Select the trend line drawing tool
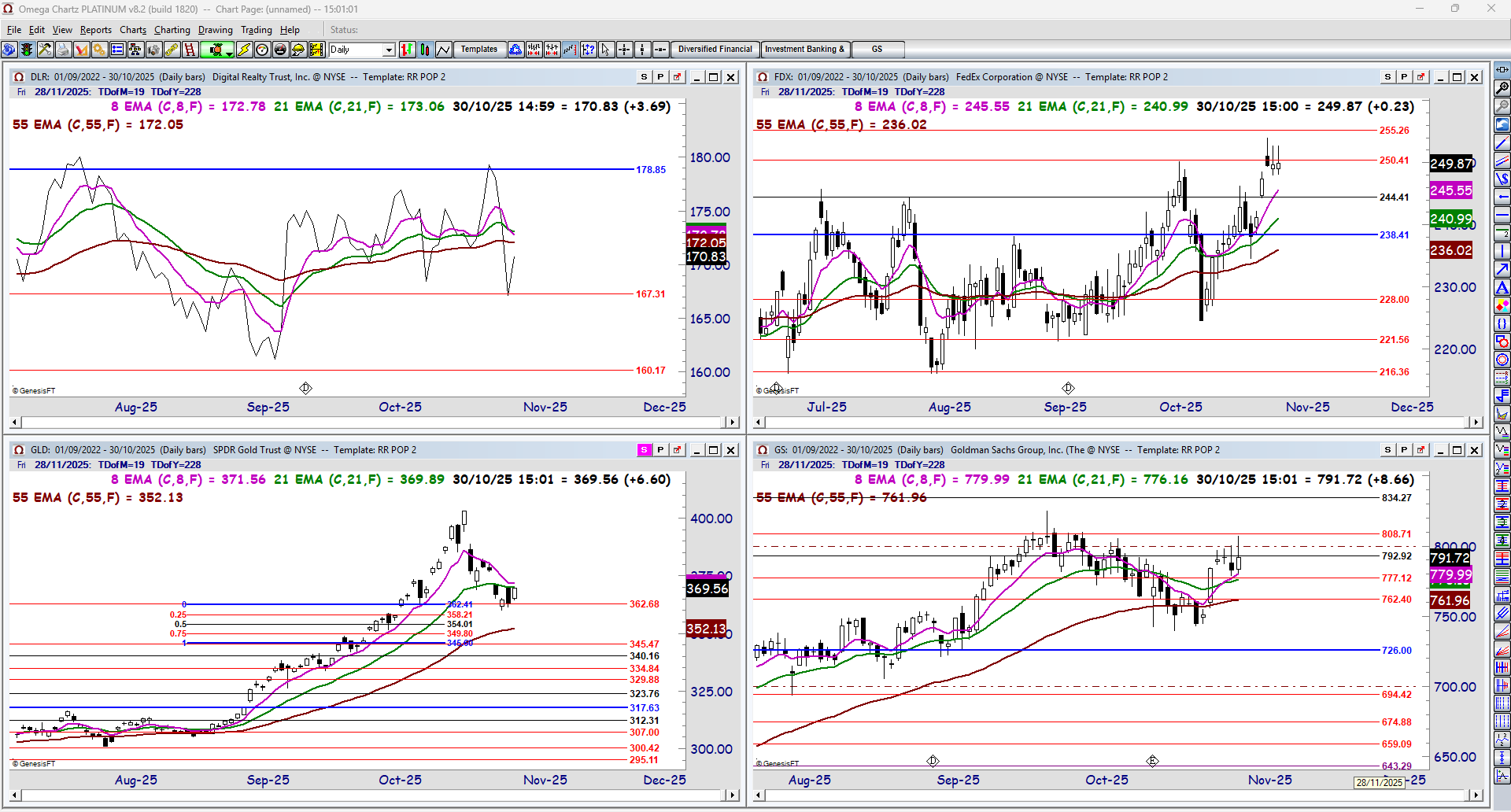 tap(1502, 142)
